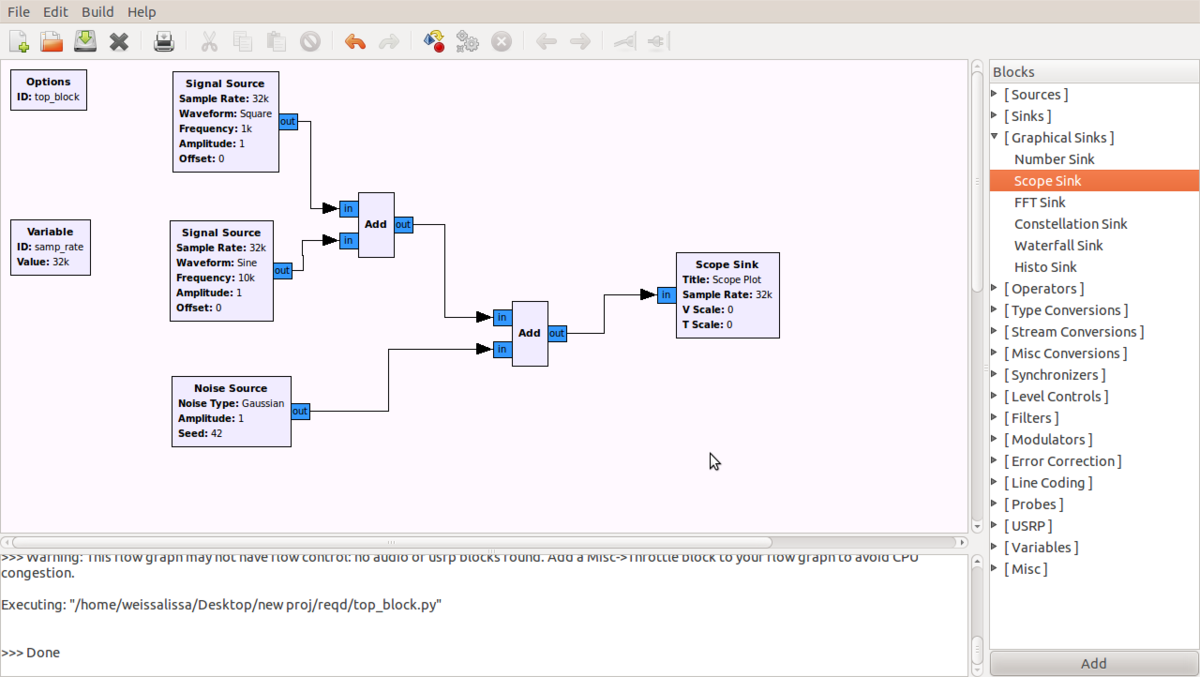Expand the Sources category
Viewport: 1200px width, 677px height.
click(995, 94)
